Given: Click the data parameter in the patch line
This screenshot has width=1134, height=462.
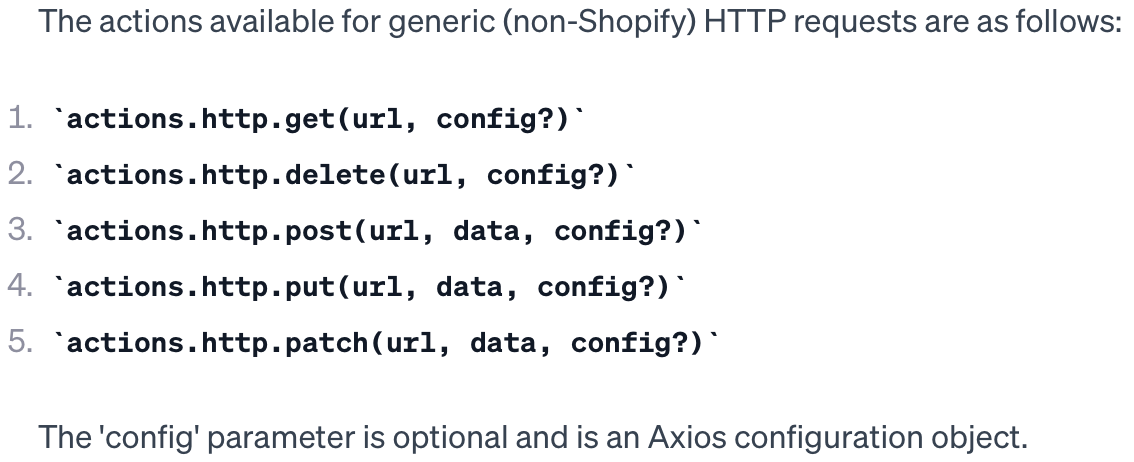Looking at the screenshot, I should [x=503, y=343].
